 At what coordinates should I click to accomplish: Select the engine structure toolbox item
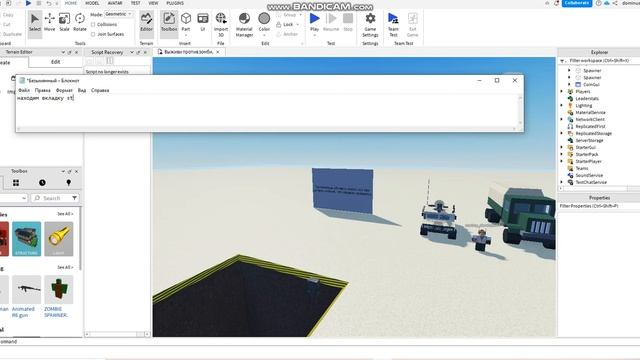click(x=27, y=239)
